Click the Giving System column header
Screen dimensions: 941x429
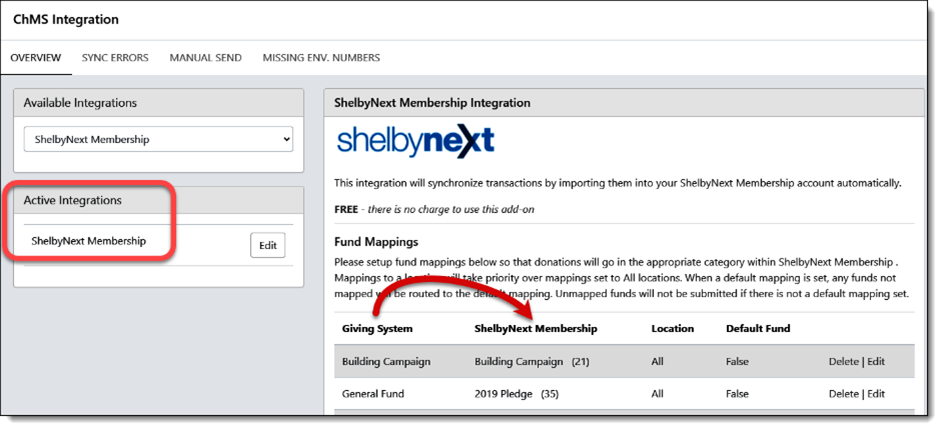[377, 329]
